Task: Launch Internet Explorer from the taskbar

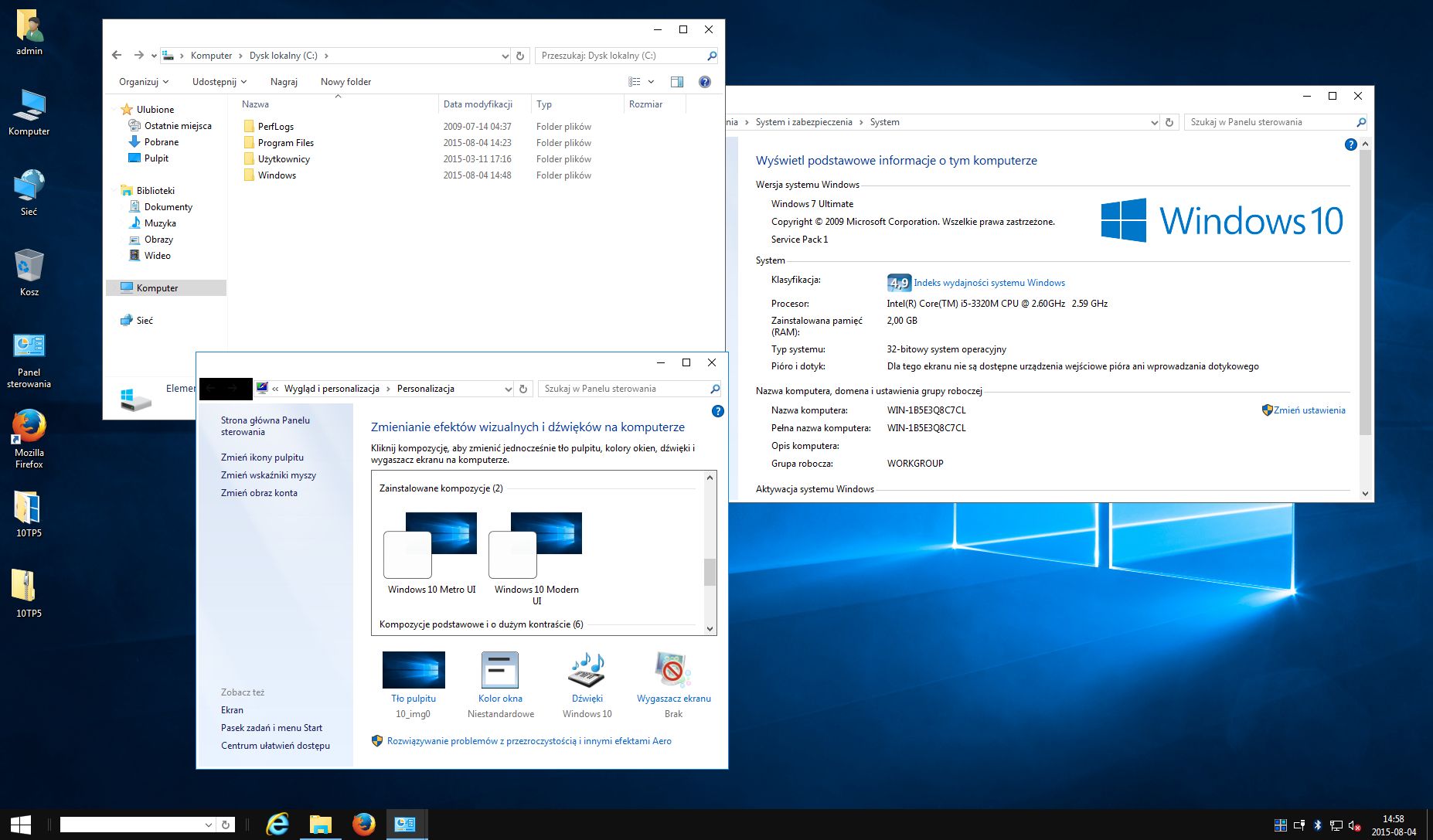Action: (277, 824)
